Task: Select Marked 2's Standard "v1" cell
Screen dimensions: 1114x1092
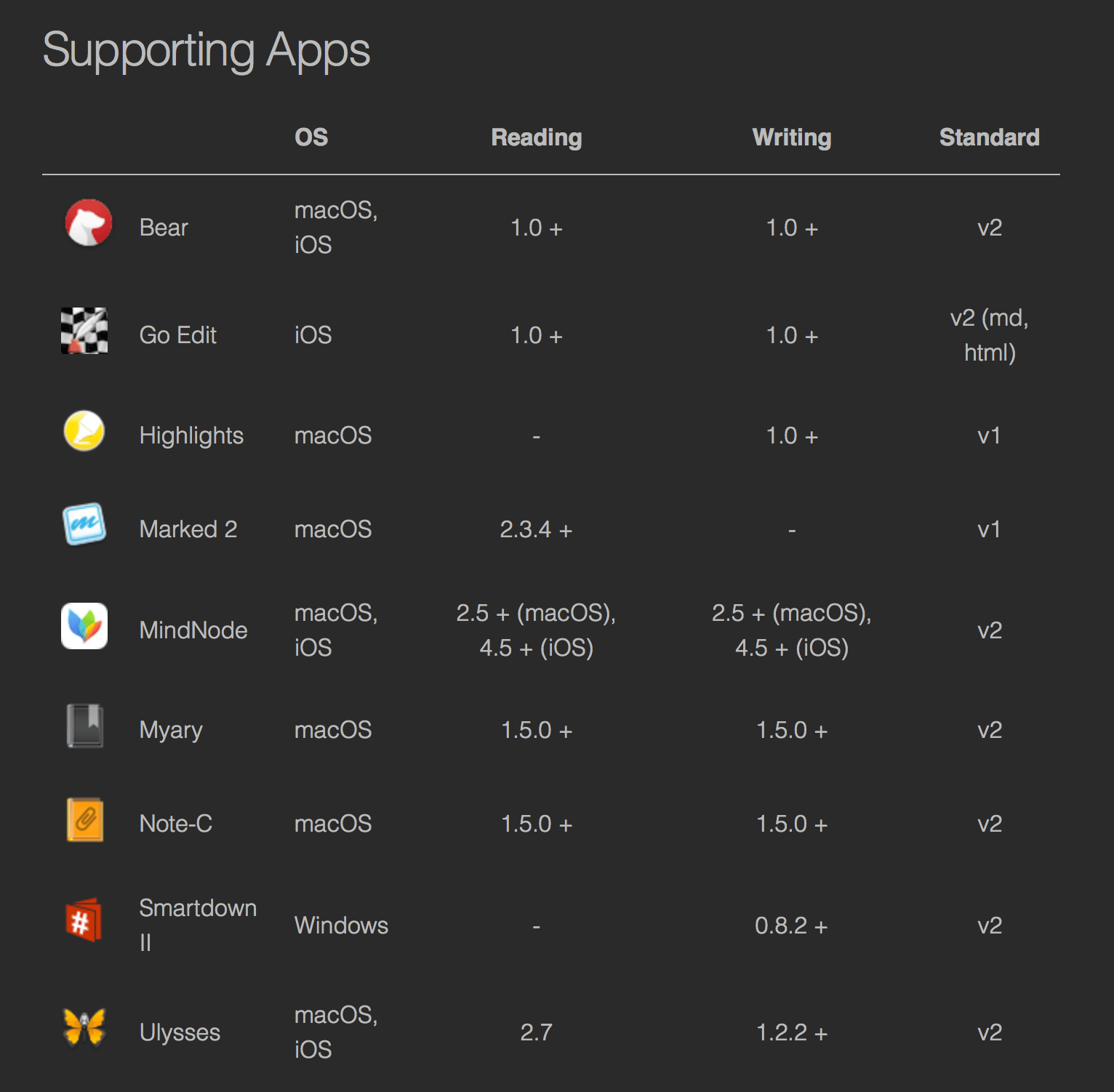Action: 990,530
